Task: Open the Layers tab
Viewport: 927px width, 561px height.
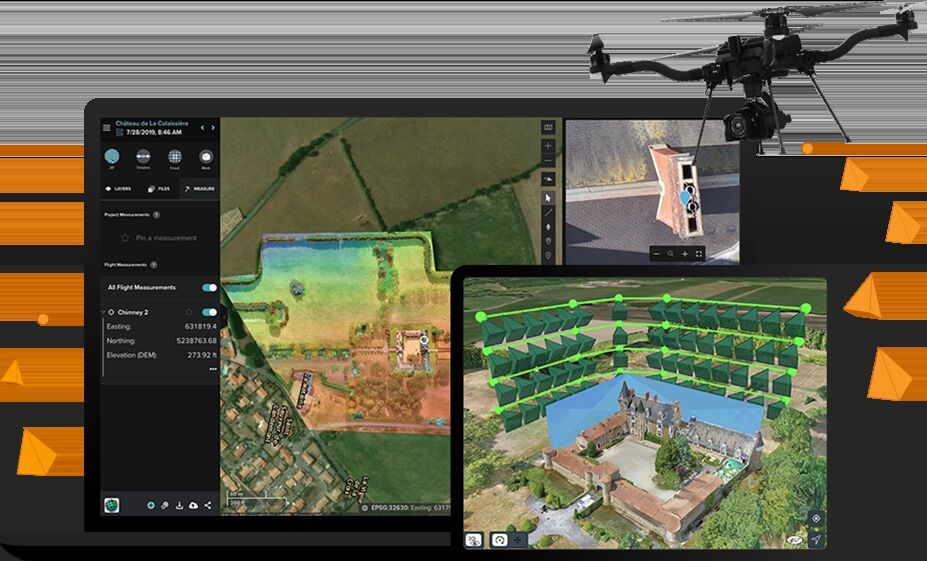Action: coord(119,188)
